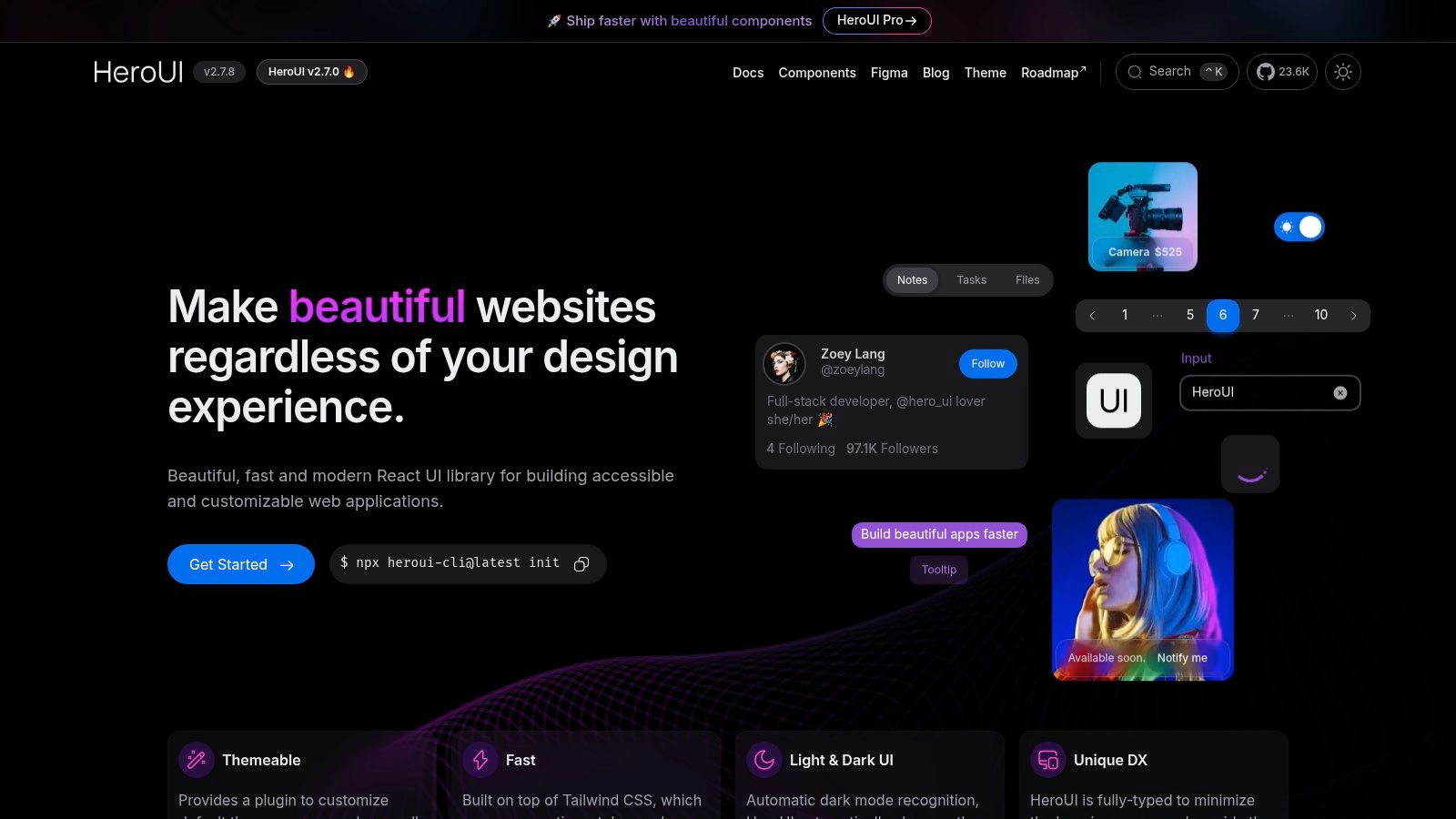This screenshot has height=819, width=1456.
Task: Click the Input label above the field
Action: tap(1196, 359)
